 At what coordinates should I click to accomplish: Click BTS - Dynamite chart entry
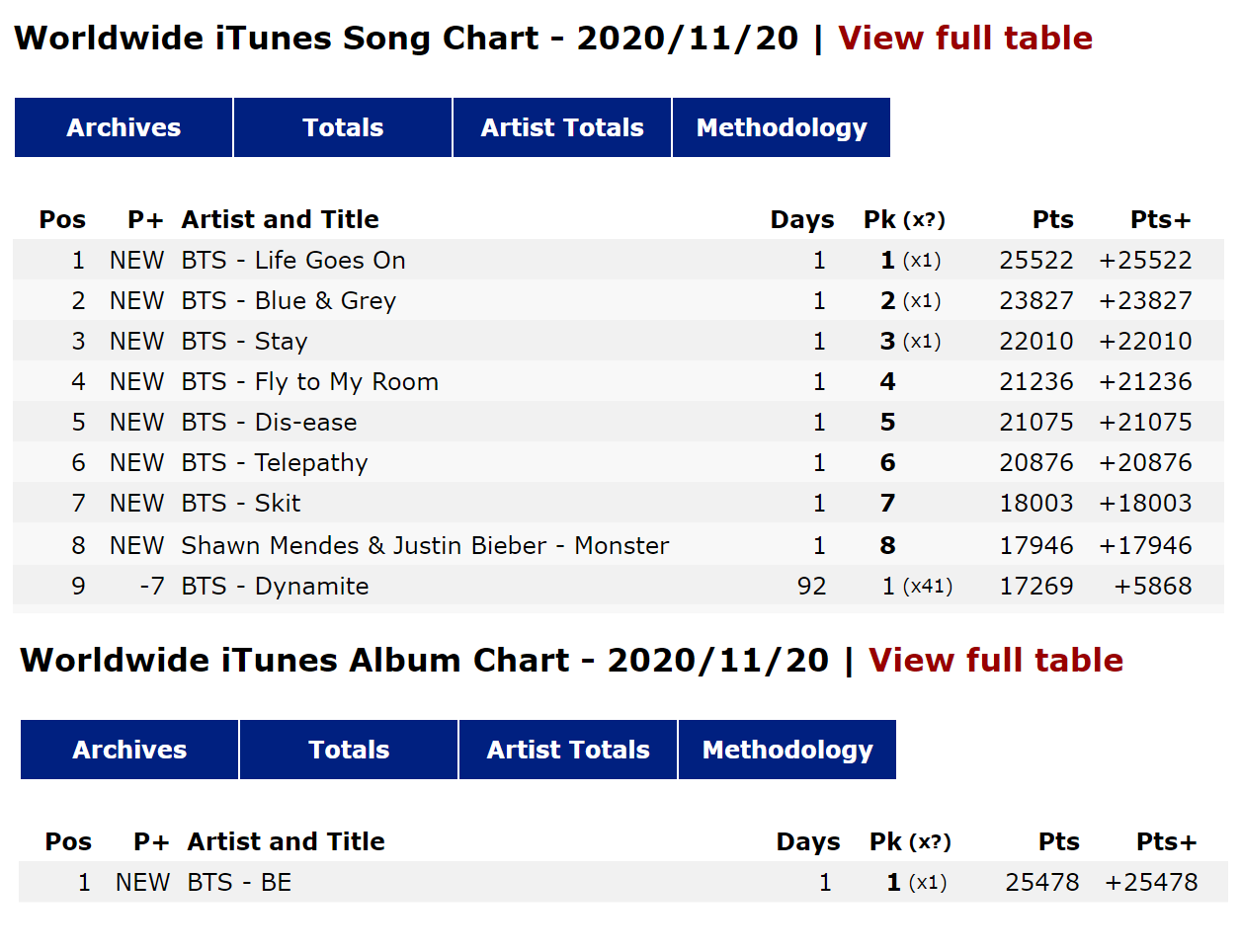tap(275, 587)
